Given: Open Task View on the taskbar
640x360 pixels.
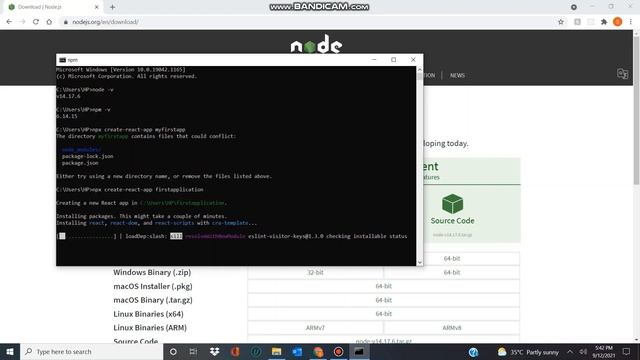Looking at the screenshot, I should (x=193, y=351).
